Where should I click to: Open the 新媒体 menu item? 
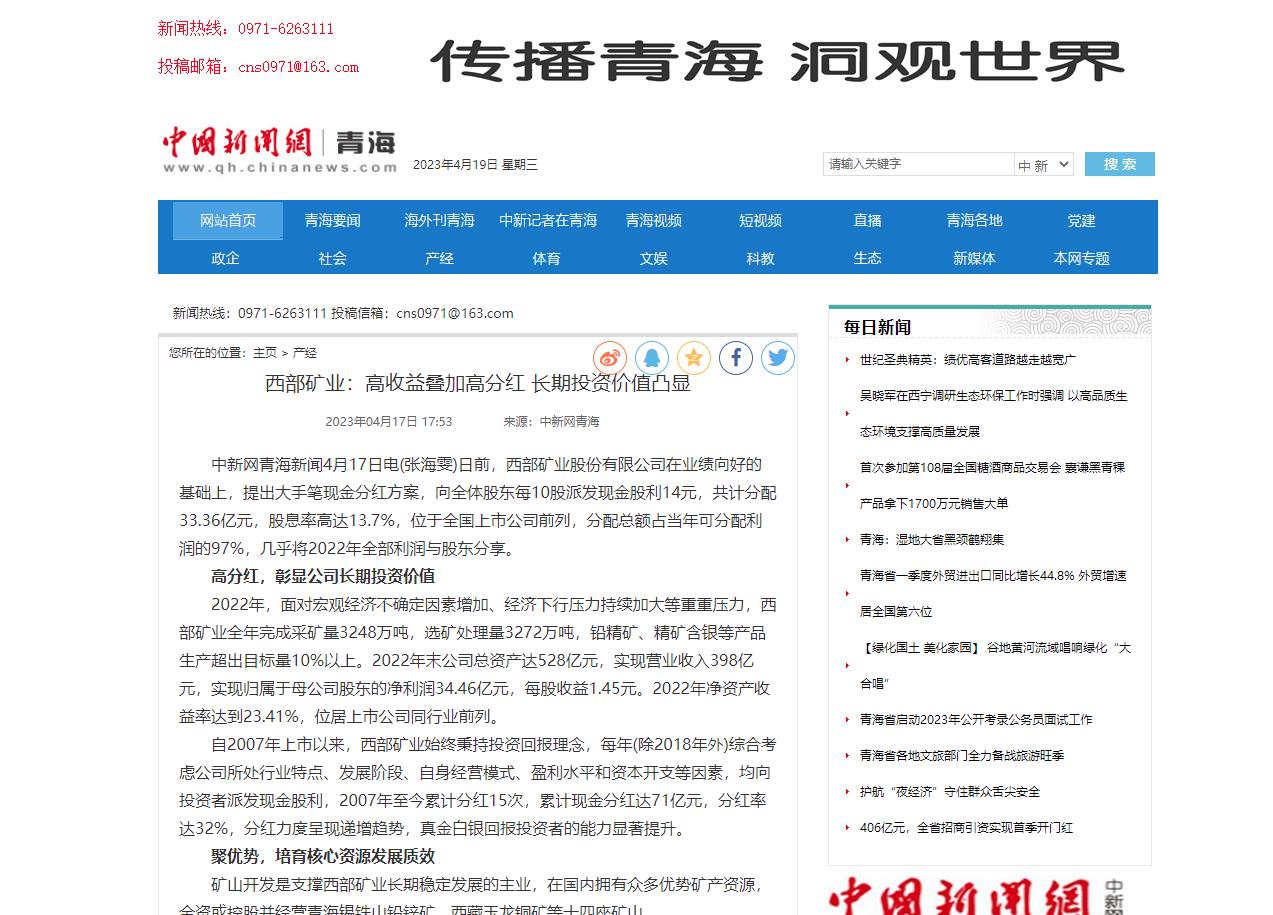tap(975, 258)
